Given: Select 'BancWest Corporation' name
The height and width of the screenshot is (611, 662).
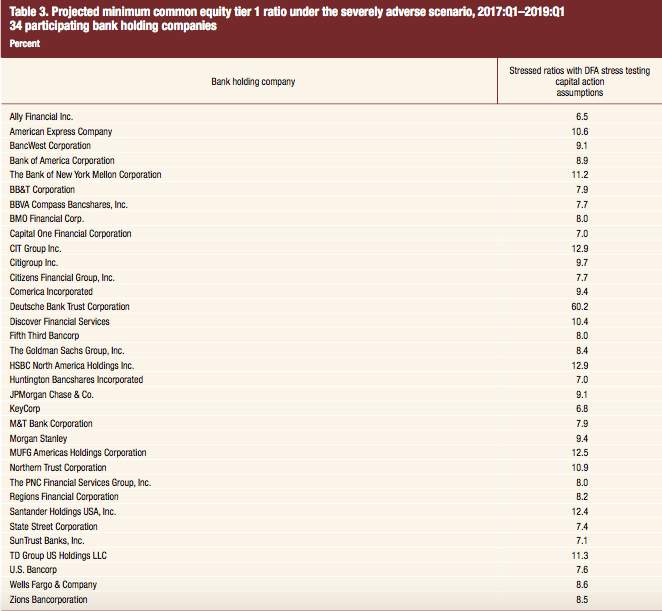Looking at the screenshot, I should [50, 146].
